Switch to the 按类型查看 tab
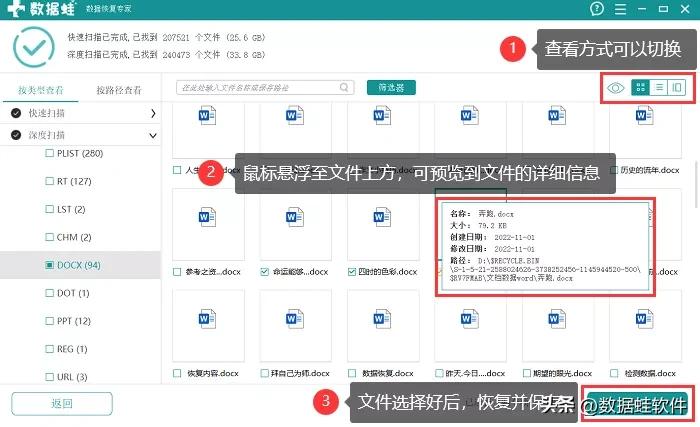 [41, 90]
